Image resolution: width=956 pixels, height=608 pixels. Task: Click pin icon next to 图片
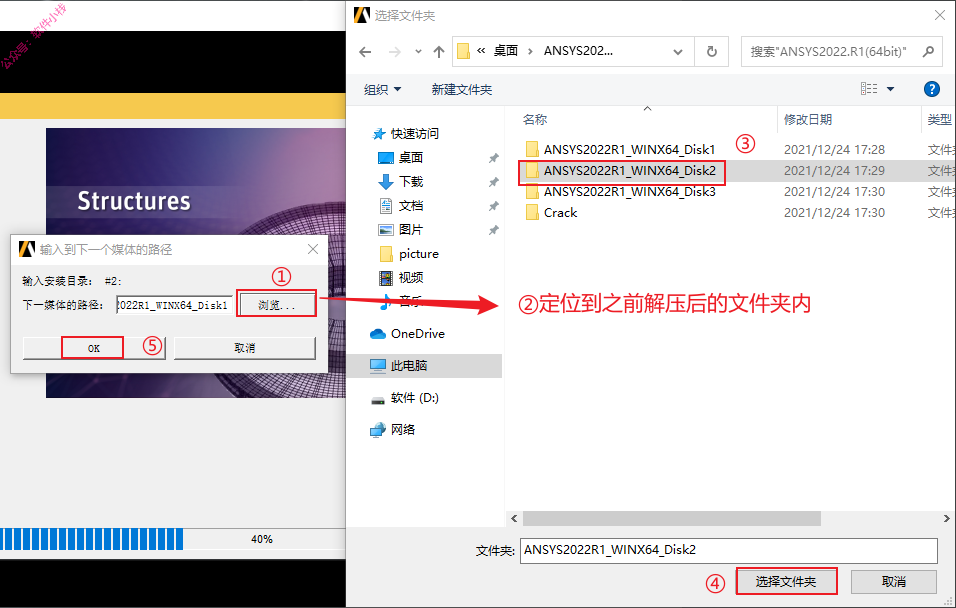point(493,230)
